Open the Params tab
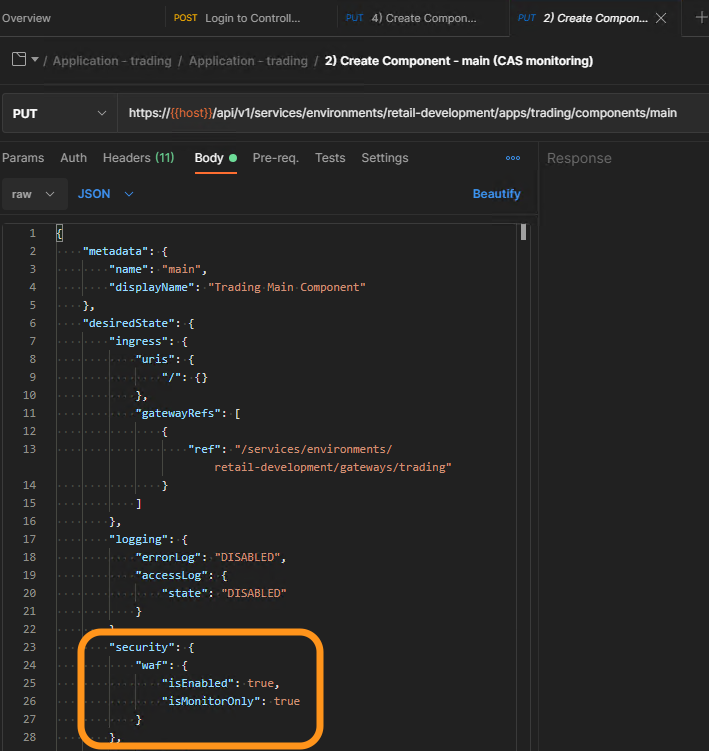The width and height of the screenshot is (709, 751). pyautogui.click(x=23, y=158)
